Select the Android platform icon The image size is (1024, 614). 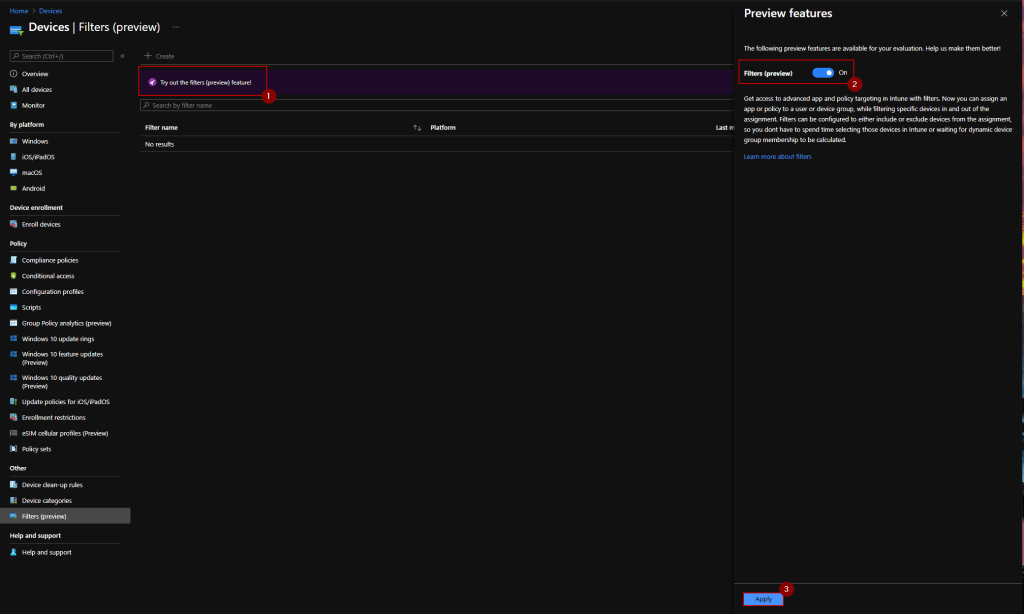coord(13,188)
